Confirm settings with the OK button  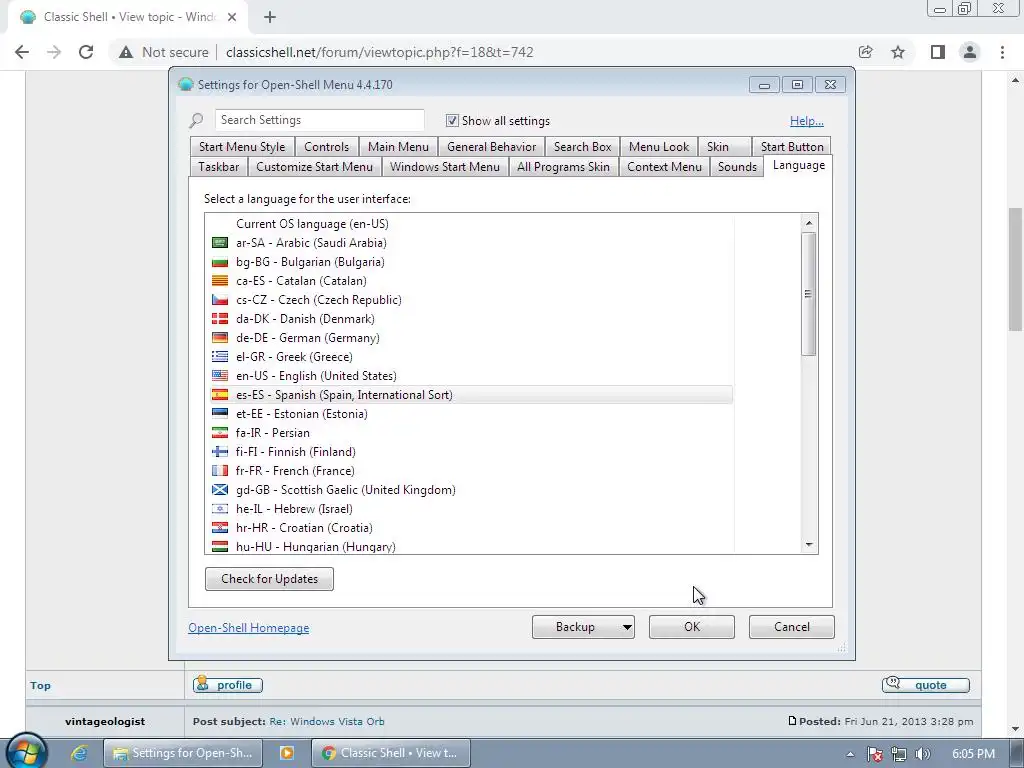click(692, 627)
